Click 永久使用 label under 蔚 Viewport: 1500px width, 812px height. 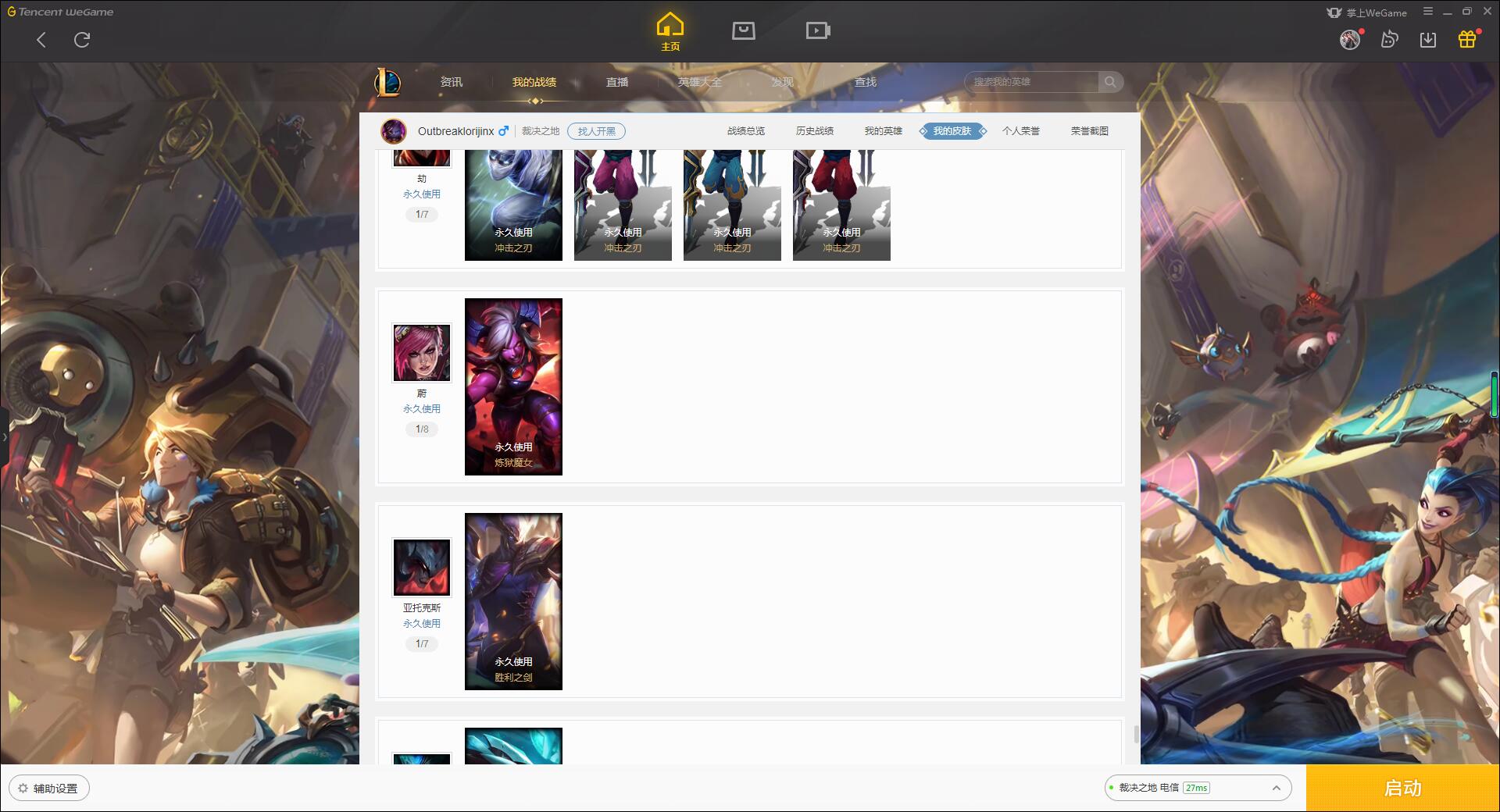click(x=422, y=409)
